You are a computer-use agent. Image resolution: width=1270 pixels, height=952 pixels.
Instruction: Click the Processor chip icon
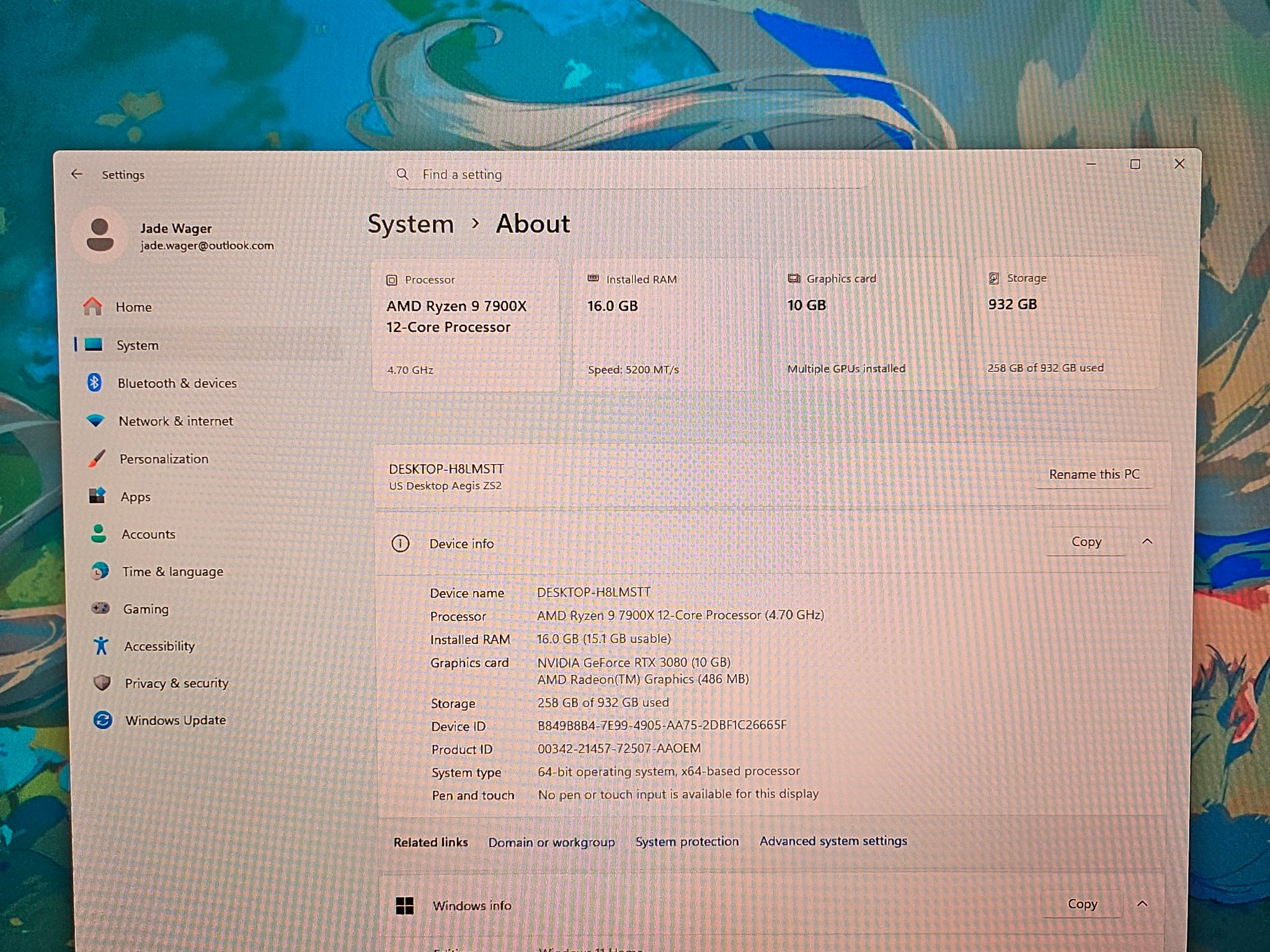(x=391, y=280)
